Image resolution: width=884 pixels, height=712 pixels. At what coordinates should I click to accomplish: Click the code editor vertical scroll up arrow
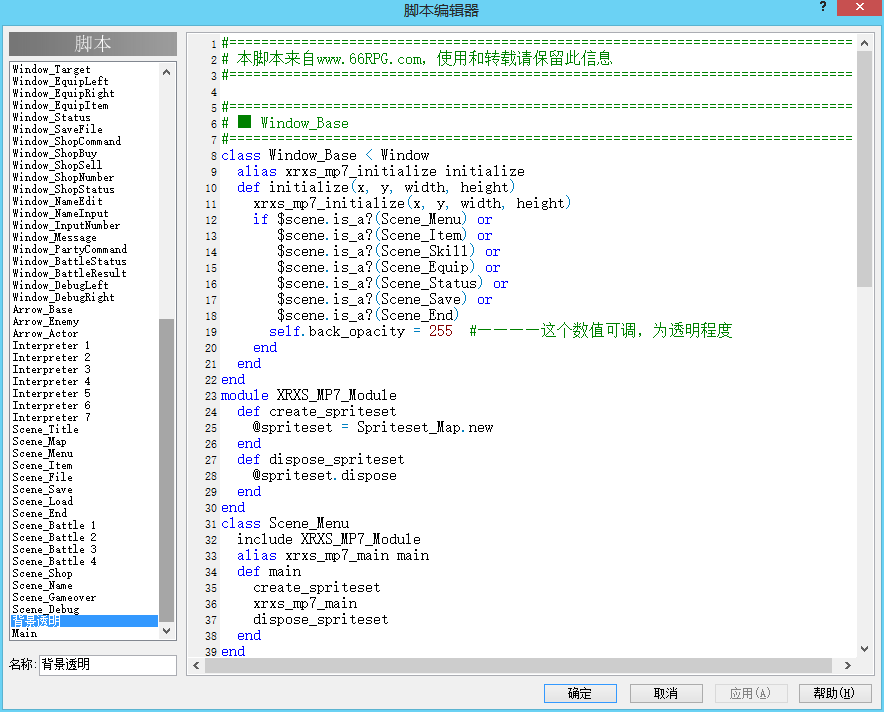864,43
